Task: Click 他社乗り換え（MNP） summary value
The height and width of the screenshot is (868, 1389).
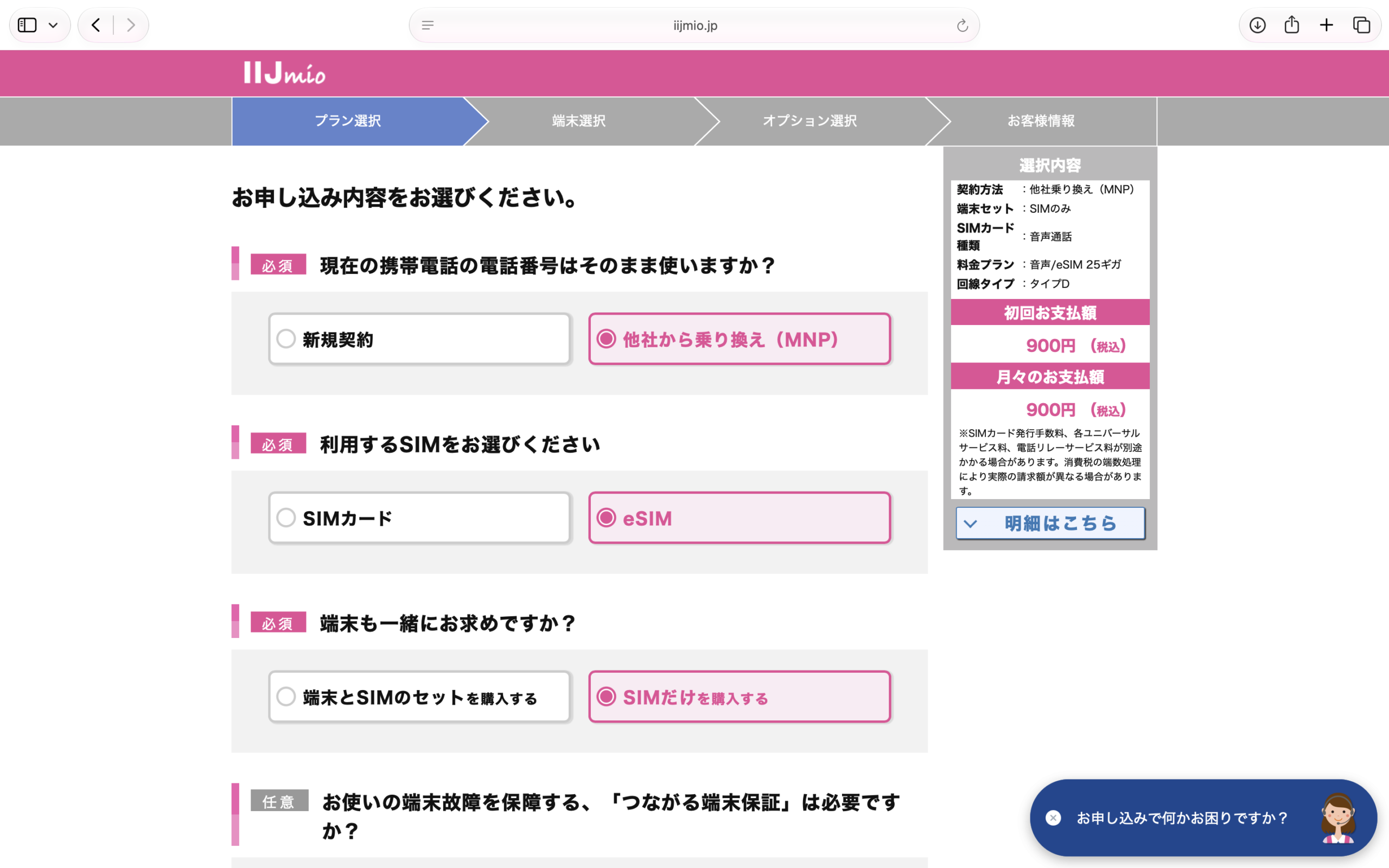Action: pos(1082,189)
